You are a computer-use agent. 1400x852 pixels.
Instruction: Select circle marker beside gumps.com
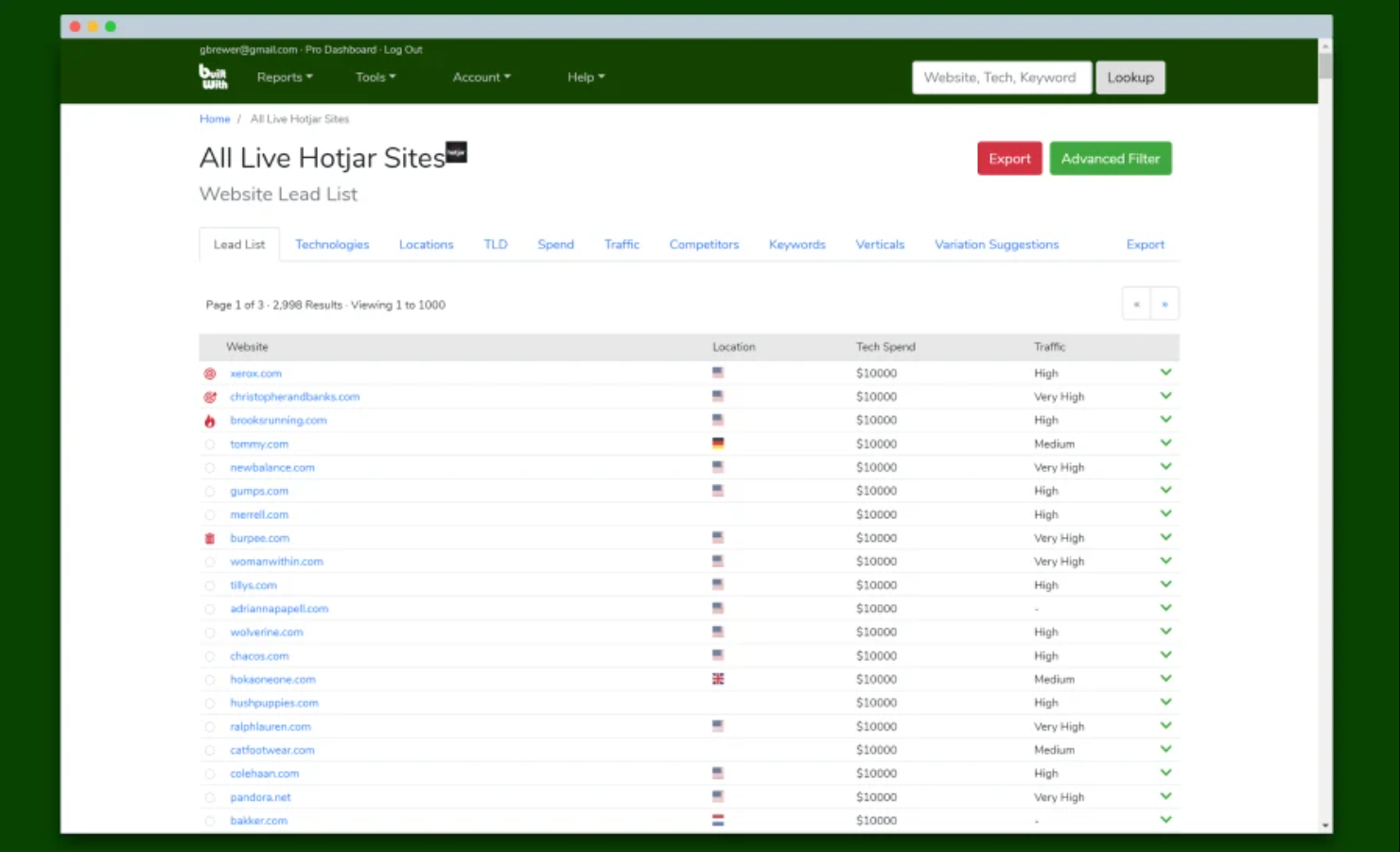[x=210, y=492]
